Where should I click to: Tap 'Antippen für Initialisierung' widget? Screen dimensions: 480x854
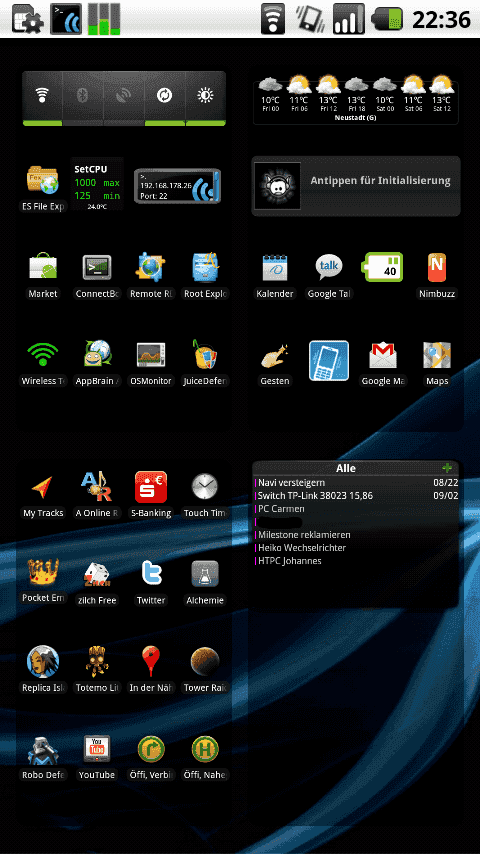coord(356,186)
